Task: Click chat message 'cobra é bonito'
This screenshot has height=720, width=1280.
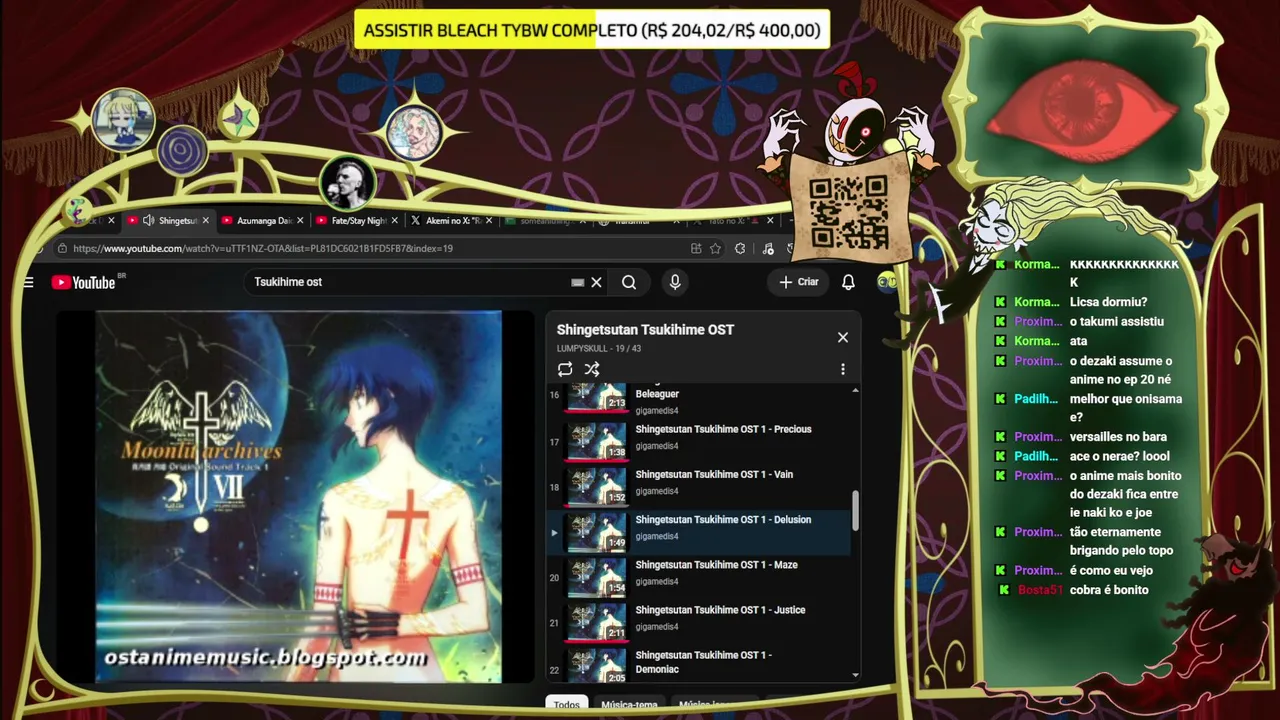Action: point(1109,590)
